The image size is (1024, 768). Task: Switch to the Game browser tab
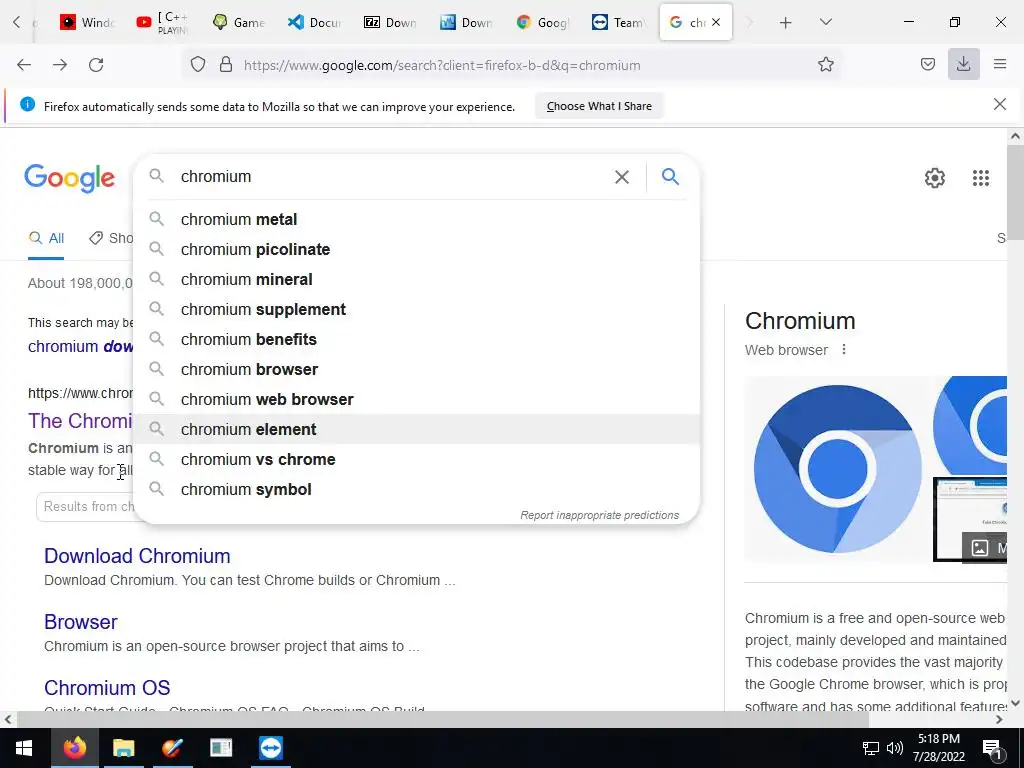click(238, 22)
